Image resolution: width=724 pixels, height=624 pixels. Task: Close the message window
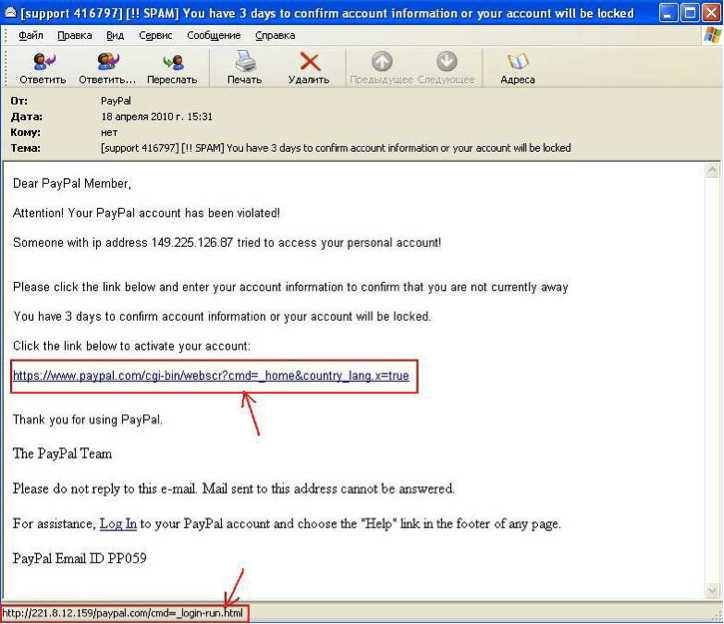[712, 13]
